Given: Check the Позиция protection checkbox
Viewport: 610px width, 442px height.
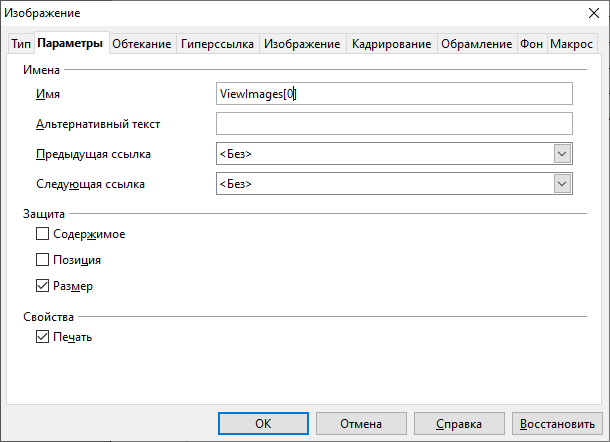Looking at the screenshot, I should pos(42,260).
